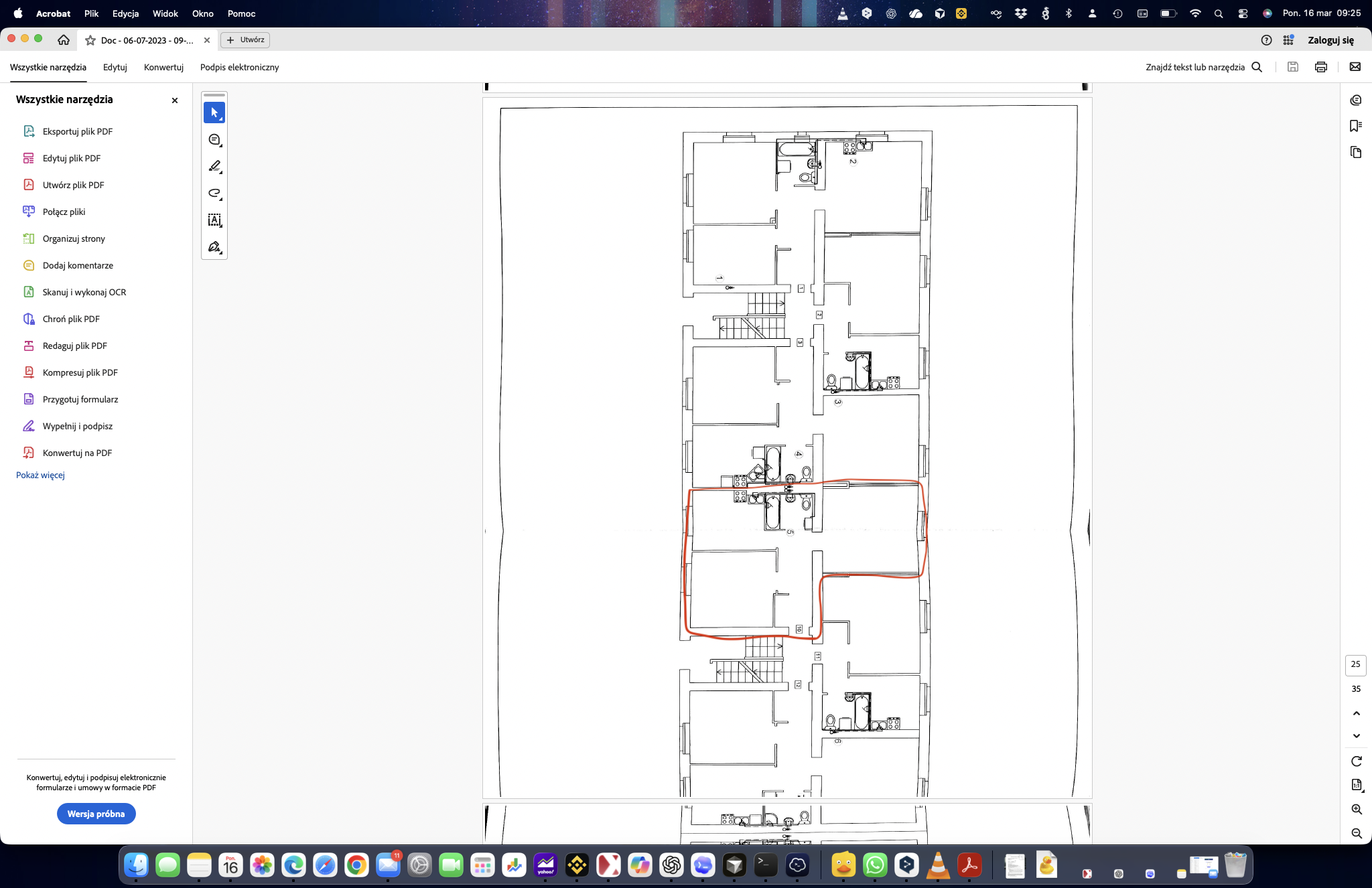
Task: Click the Wersja próbna button
Action: (96, 814)
